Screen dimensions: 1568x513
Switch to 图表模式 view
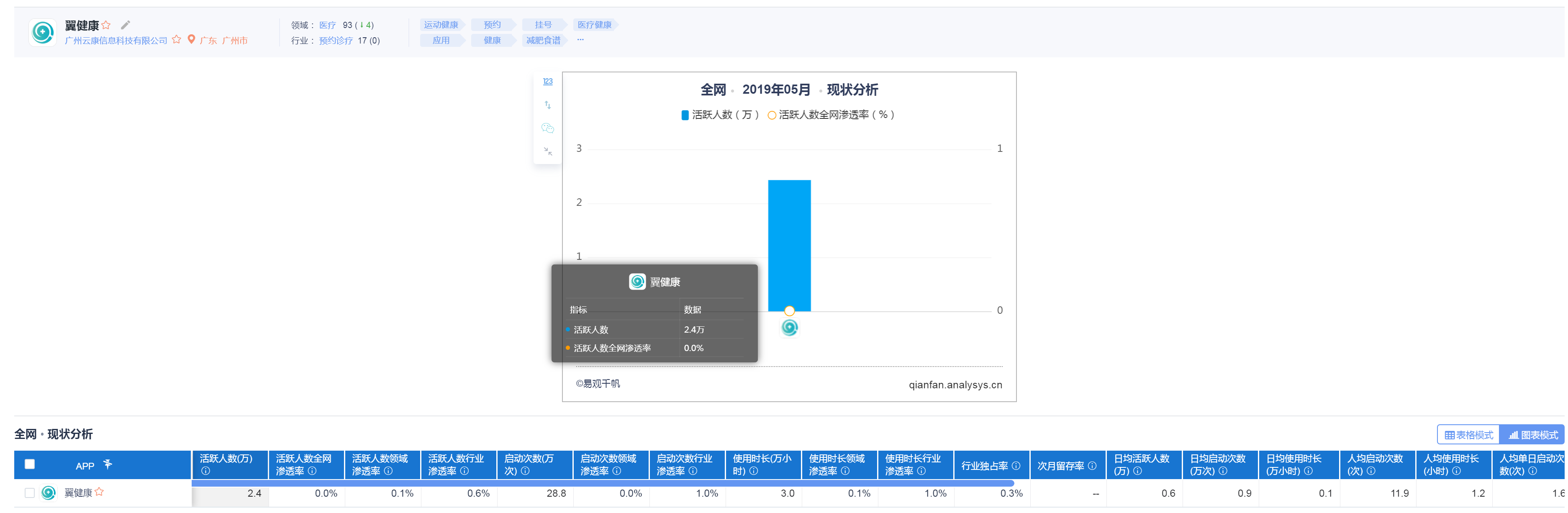[x=1533, y=435]
